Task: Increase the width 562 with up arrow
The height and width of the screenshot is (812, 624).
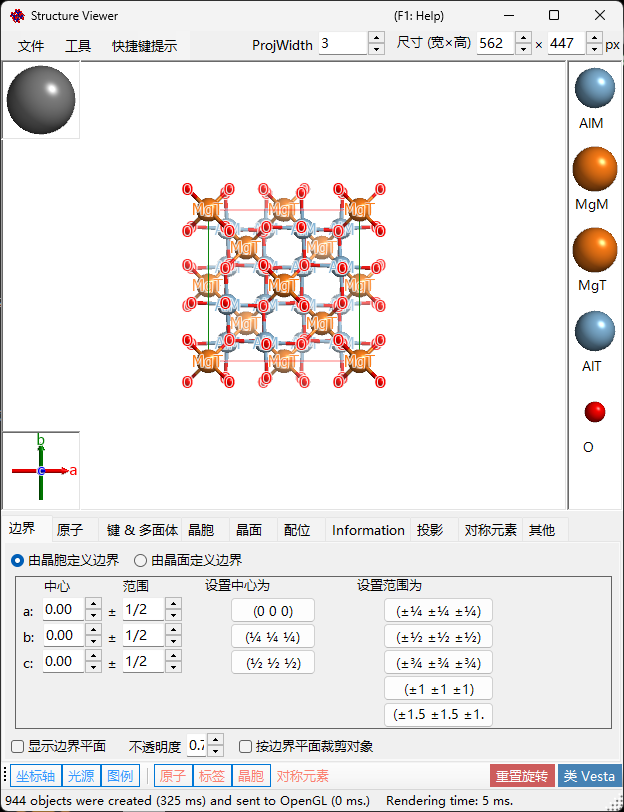Action: pyautogui.click(x=524, y=38)
